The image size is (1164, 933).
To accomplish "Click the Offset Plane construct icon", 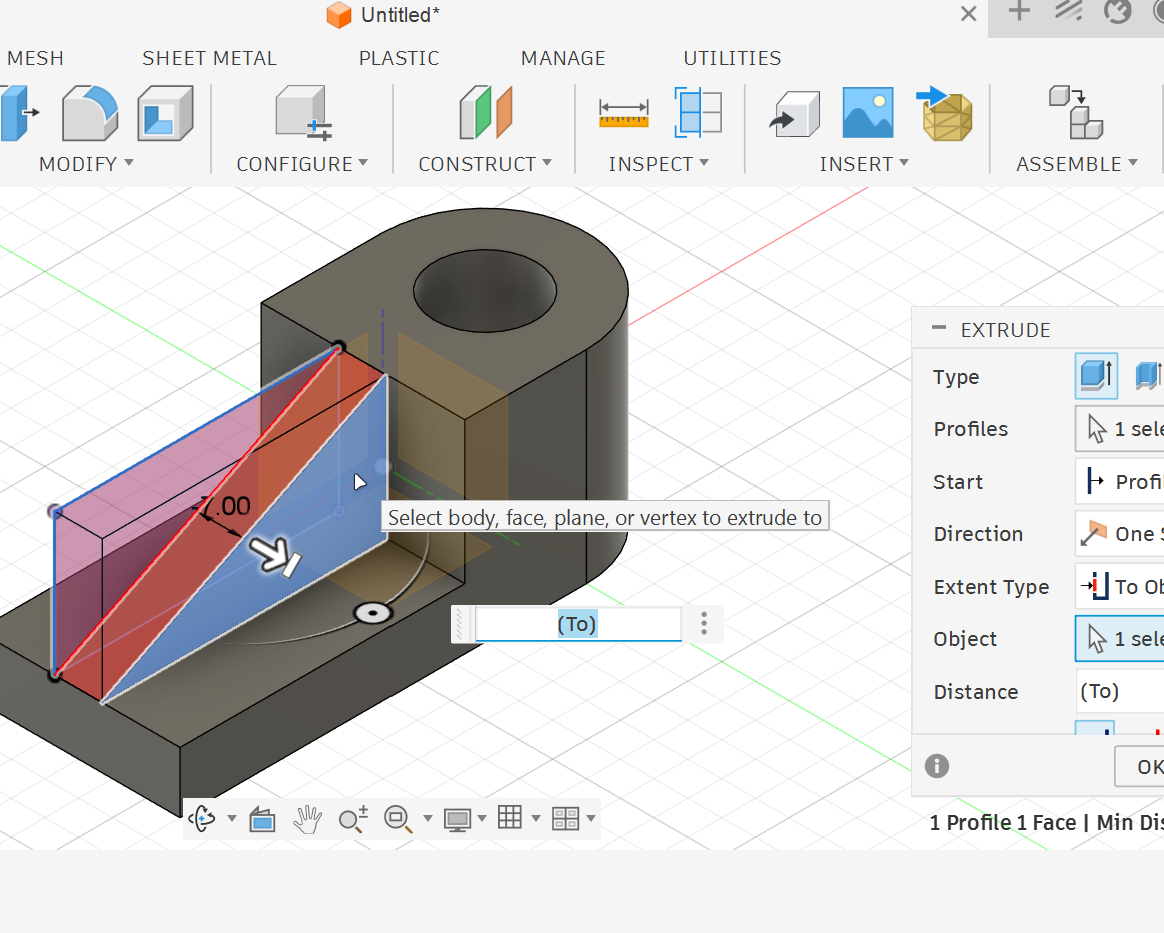I will tap(486, 113).
